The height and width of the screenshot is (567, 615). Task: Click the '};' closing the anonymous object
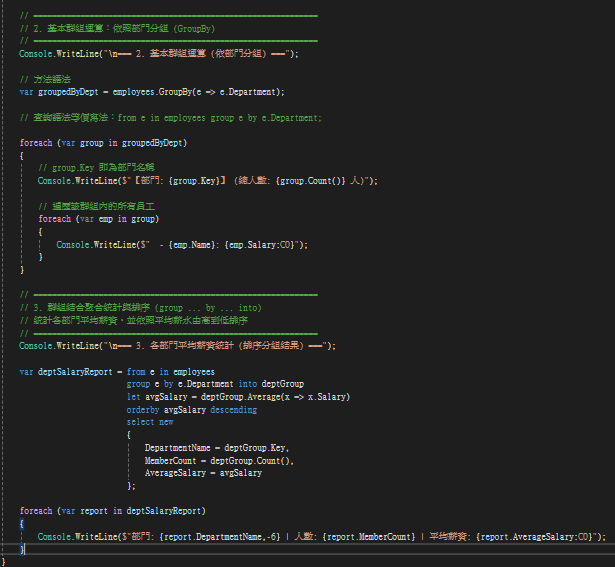131,486
